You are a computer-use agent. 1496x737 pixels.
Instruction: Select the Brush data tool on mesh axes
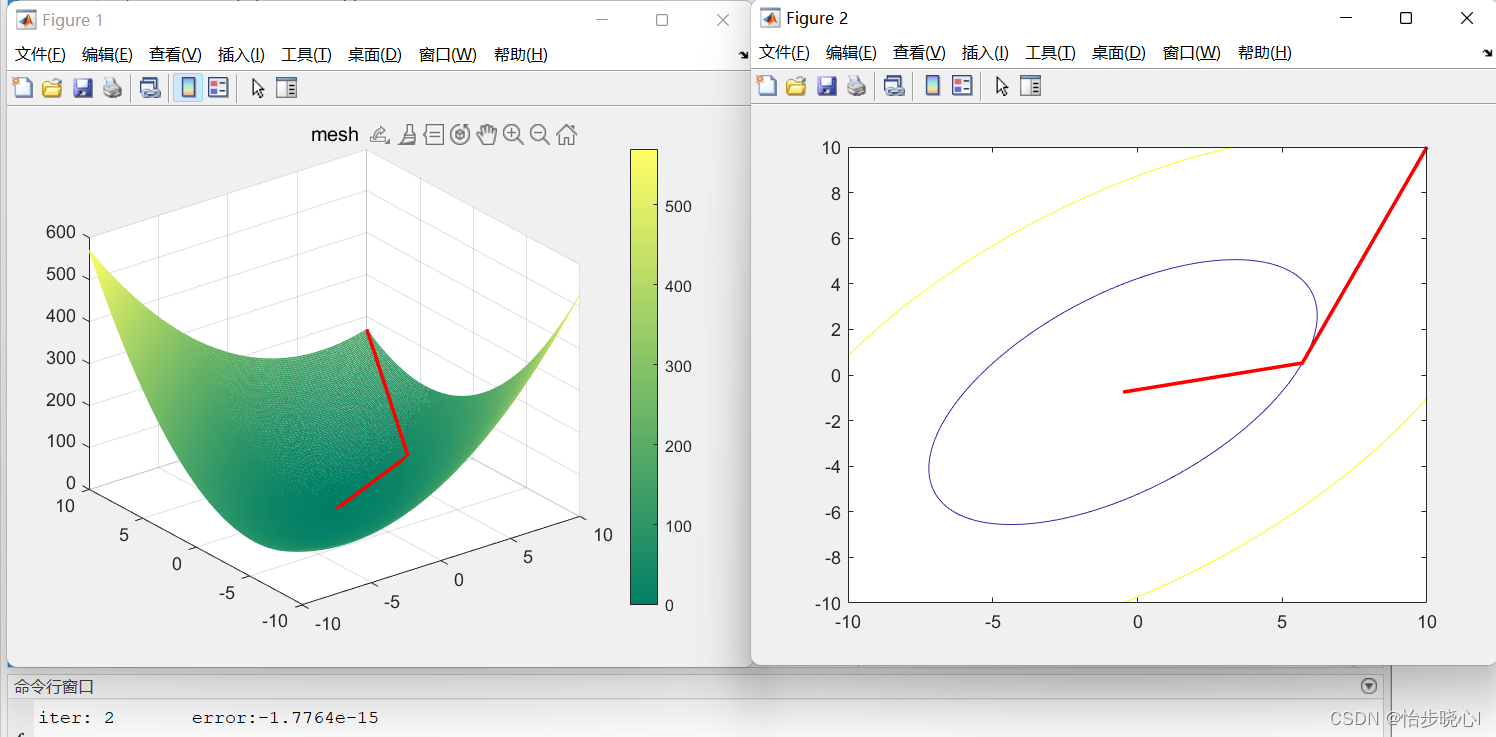click(x=407, y=134)
